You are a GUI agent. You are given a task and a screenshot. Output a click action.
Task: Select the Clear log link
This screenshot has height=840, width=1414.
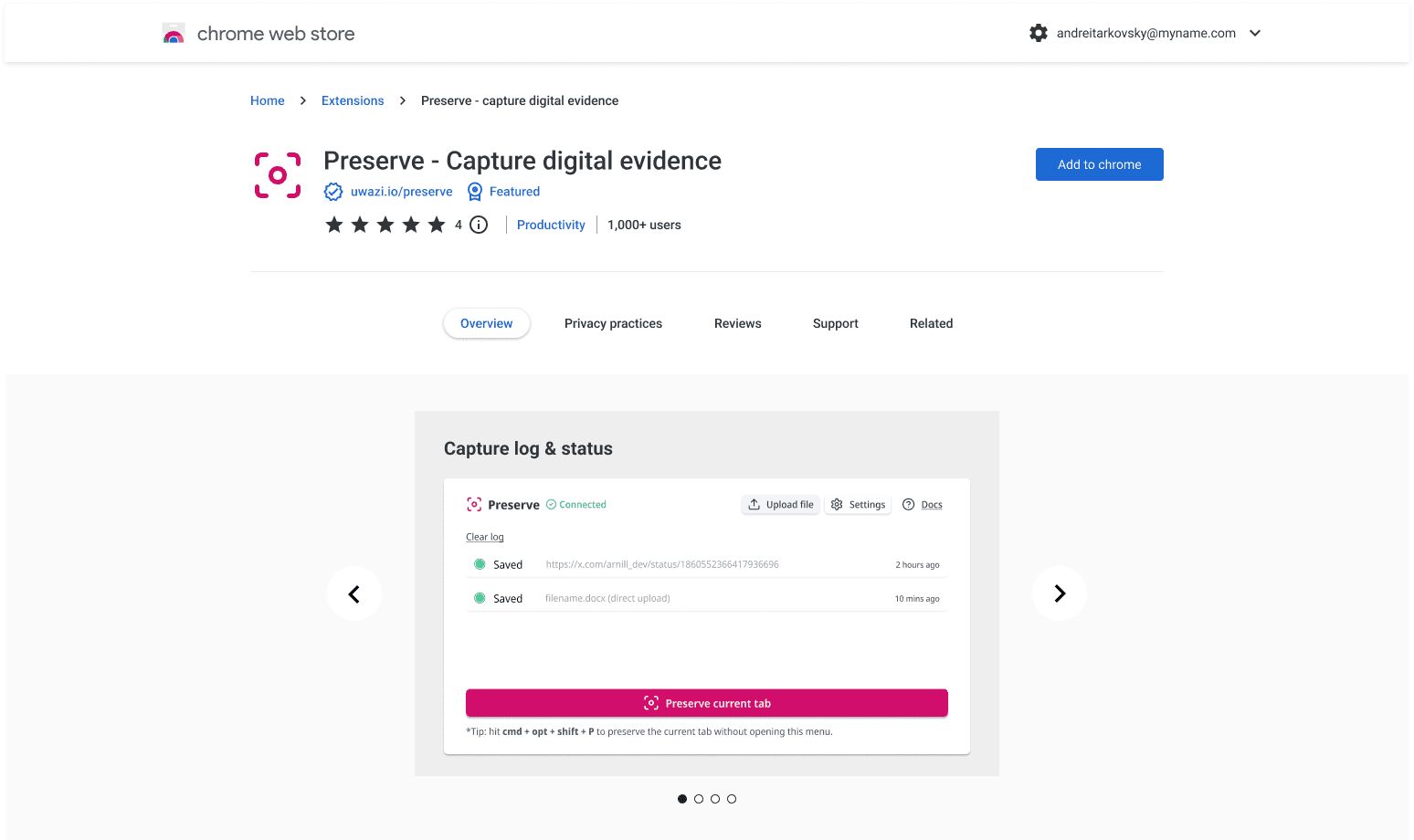tap(485, 537)
